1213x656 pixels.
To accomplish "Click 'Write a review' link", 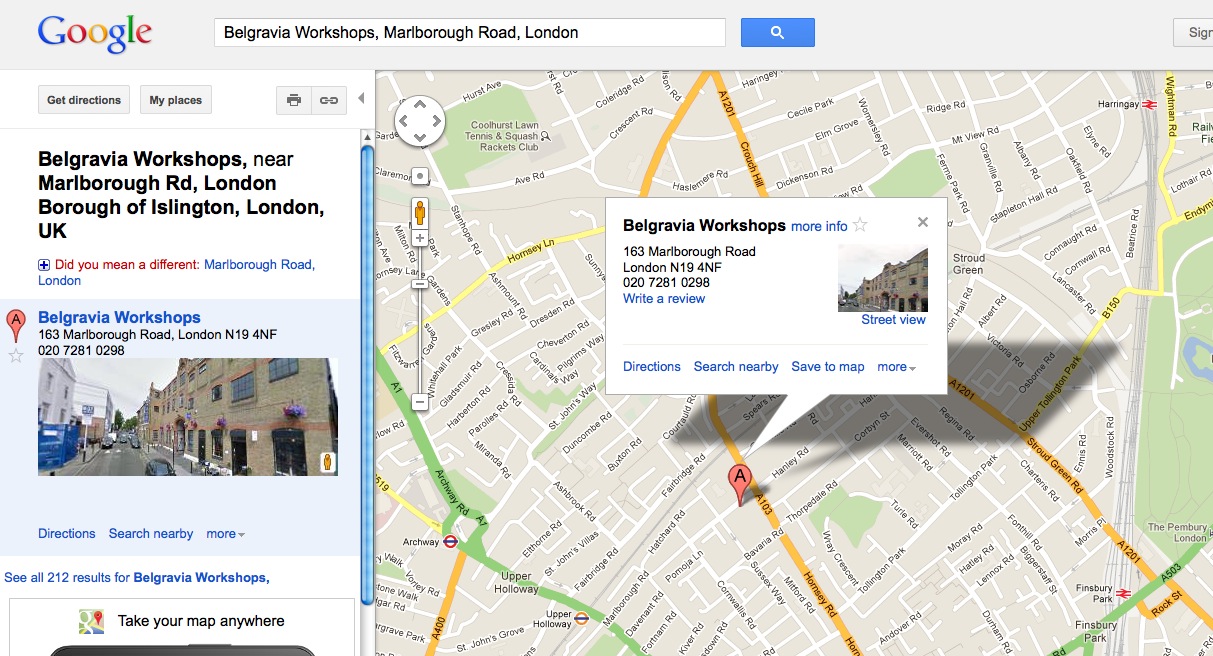I will point(664,298).
